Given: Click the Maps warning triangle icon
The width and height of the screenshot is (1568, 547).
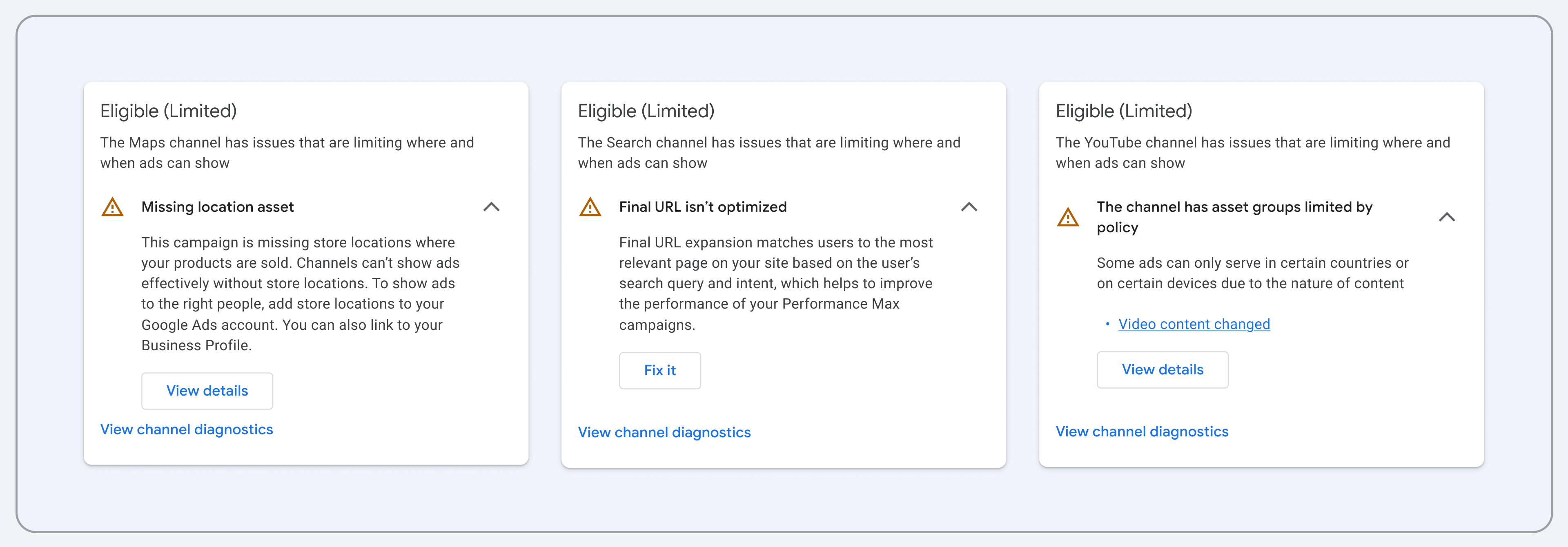Looking at the screenshot, I should click(112, 207).
